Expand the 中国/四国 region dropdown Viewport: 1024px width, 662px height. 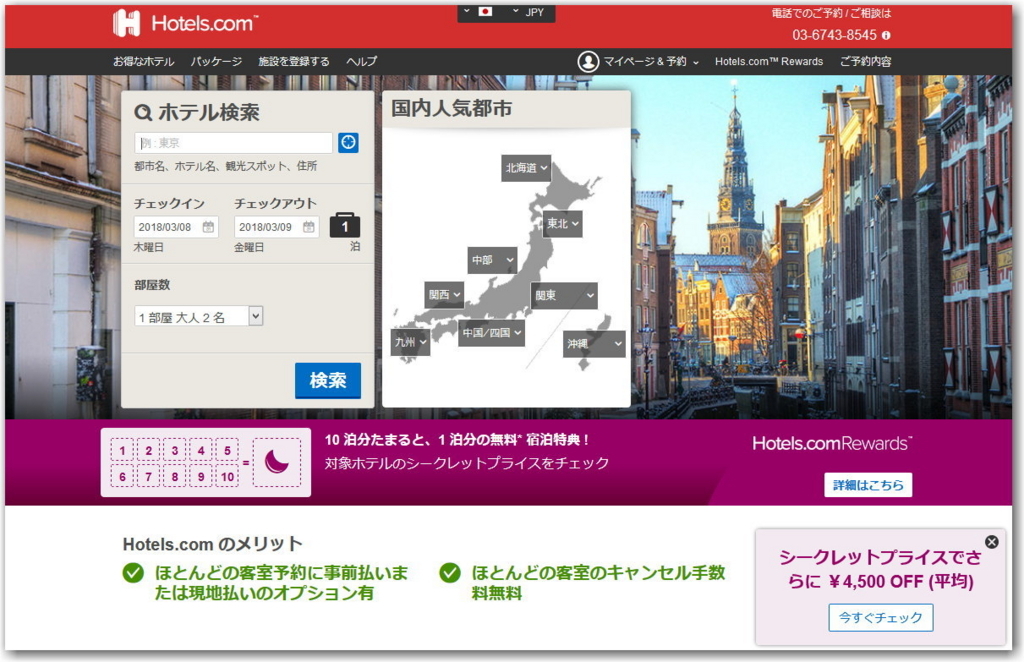point(492,333)
